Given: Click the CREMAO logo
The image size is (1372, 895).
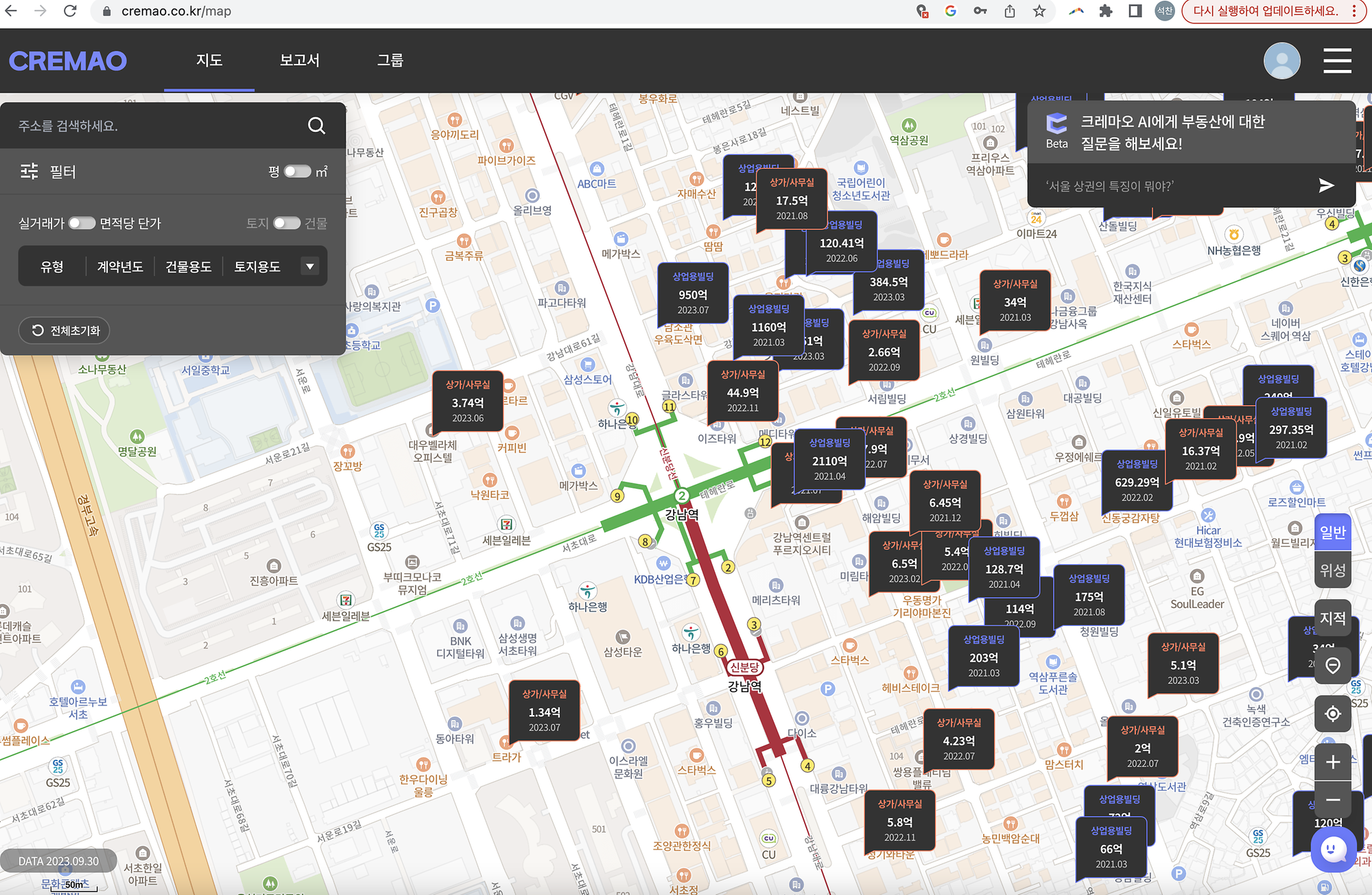Looking at the screenshot, I should coord(68,61).
